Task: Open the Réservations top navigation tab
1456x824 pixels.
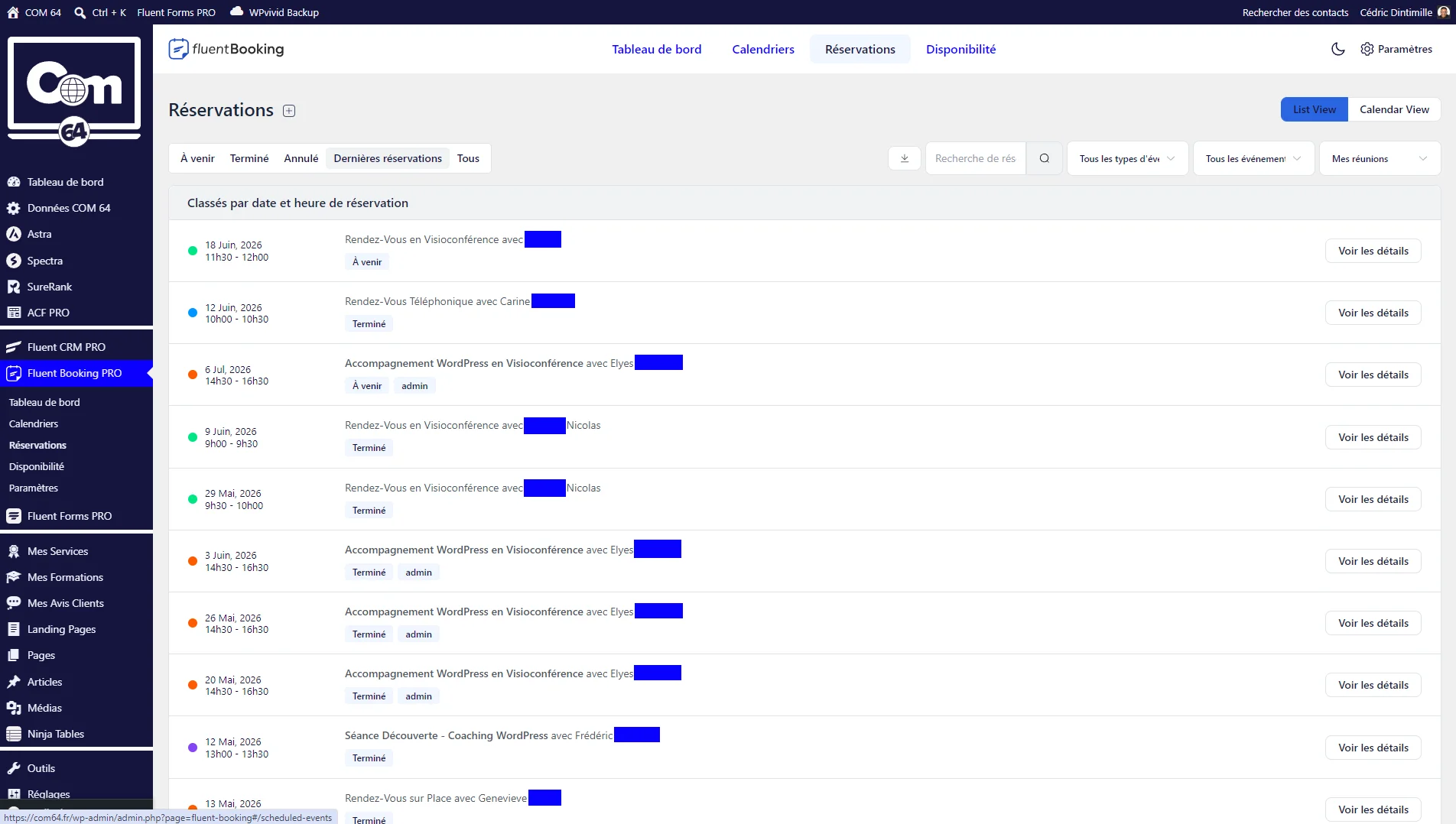Action: coord(860,49)
